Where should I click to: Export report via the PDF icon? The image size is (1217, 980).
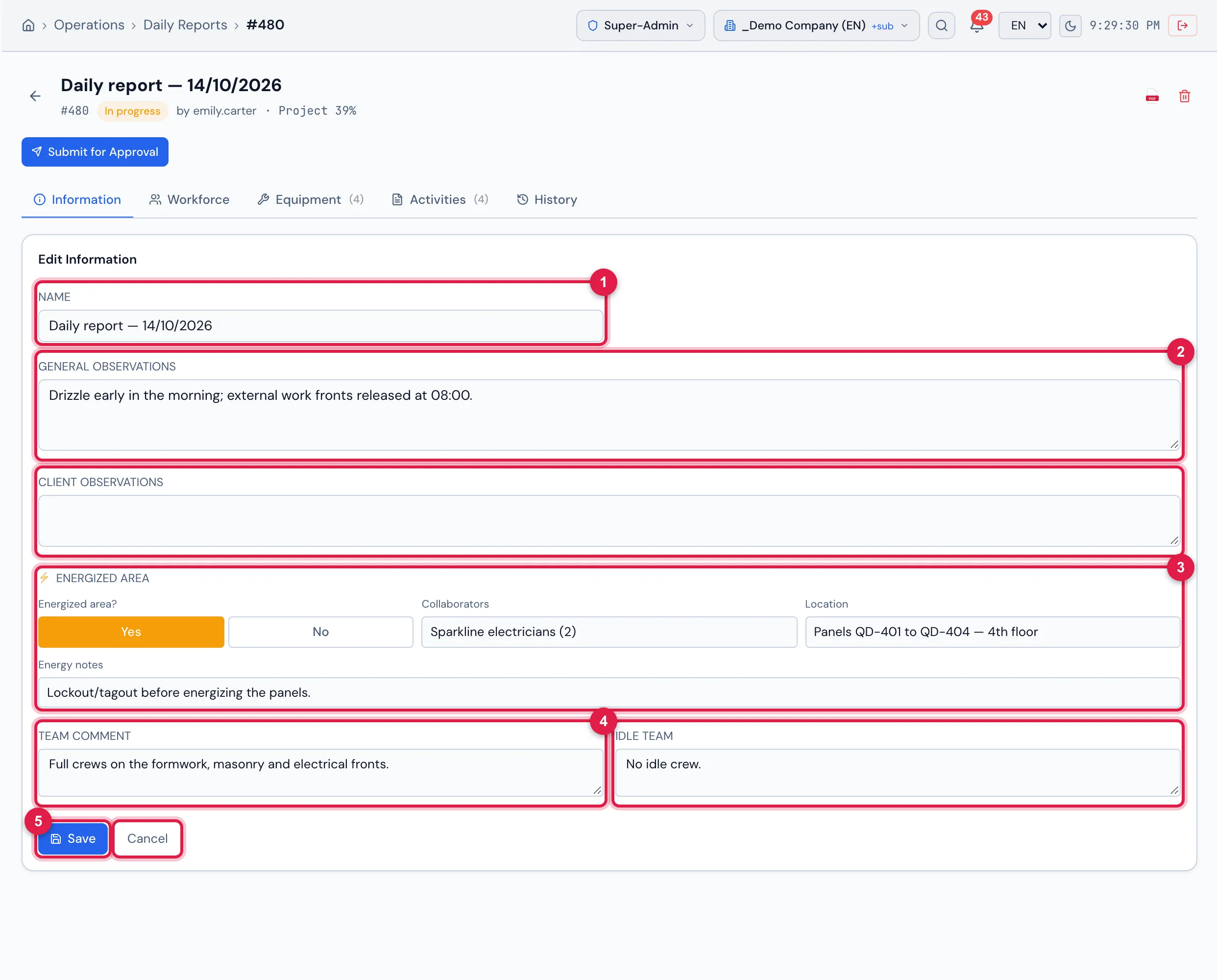[1152, 96]
